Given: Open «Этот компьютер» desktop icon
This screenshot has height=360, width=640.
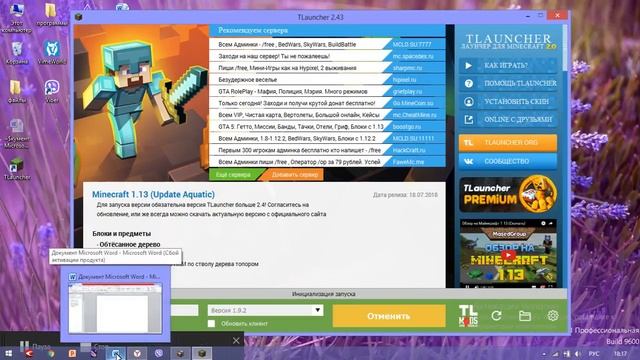Looking at the screenshot, I should (17, 18).
